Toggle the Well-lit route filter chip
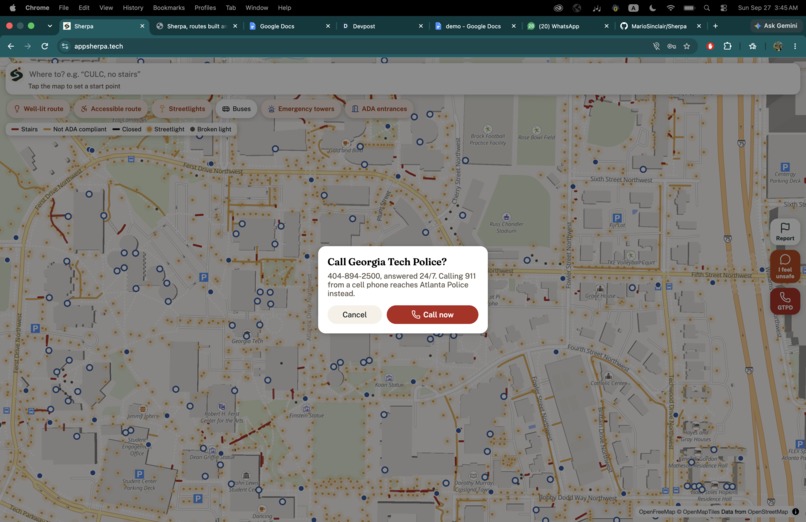The height and width of the screenshot is (522, 806). point(39,108)
